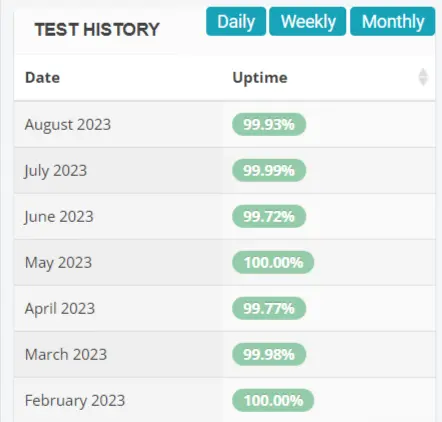This screenshot has width=442, height=422.
Task: Open the August 2023 row
Action: coord(225,124)
